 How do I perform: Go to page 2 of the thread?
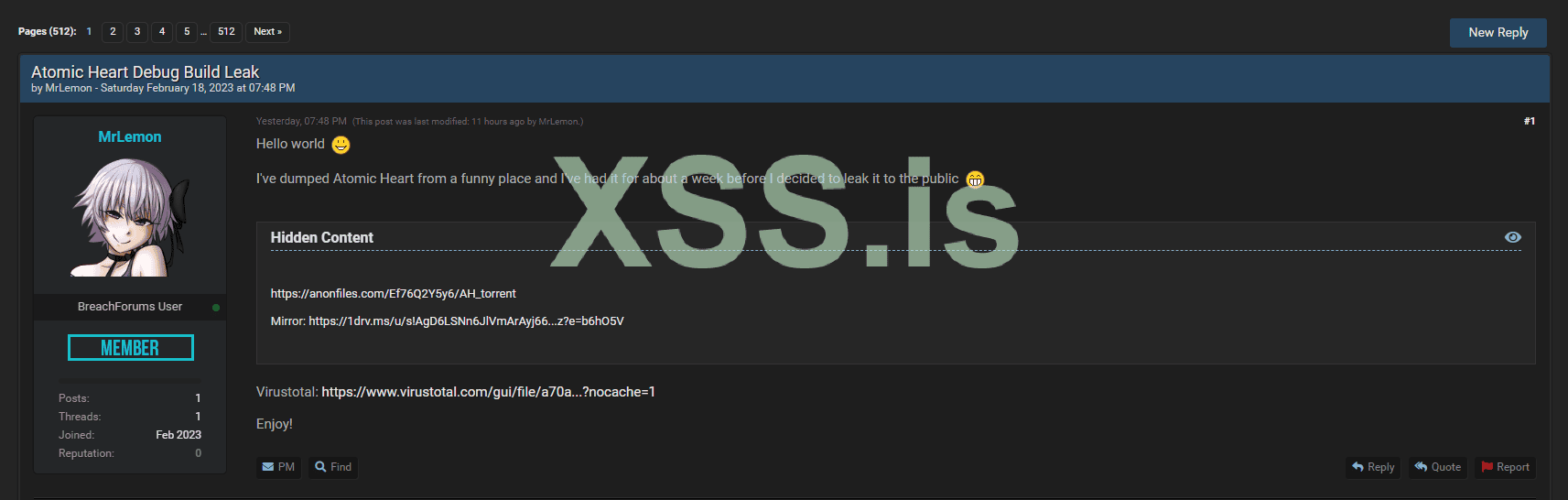(113, 31)
